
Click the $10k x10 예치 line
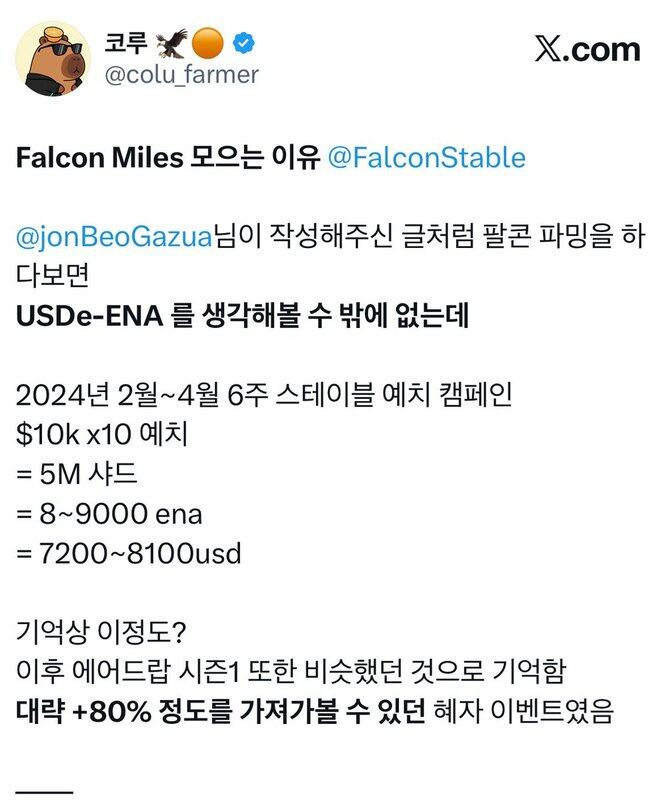[102, 434]
